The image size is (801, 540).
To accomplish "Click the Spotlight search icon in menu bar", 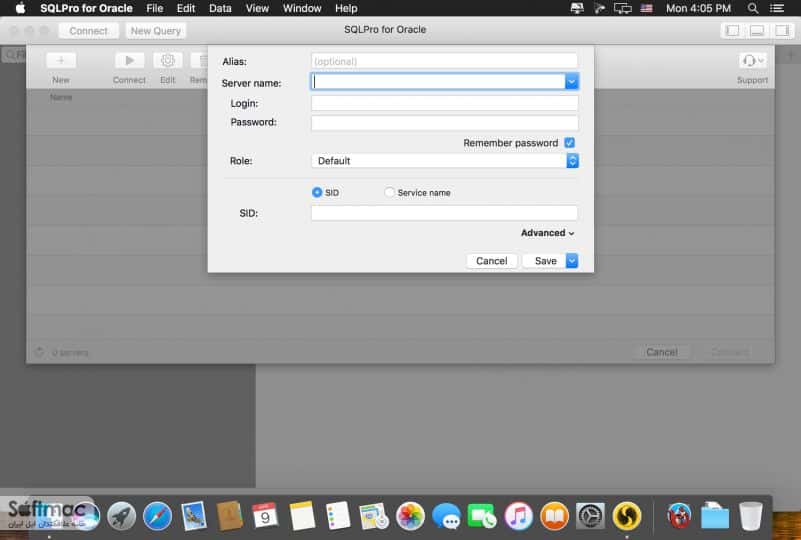I will (x=752, y=8).
